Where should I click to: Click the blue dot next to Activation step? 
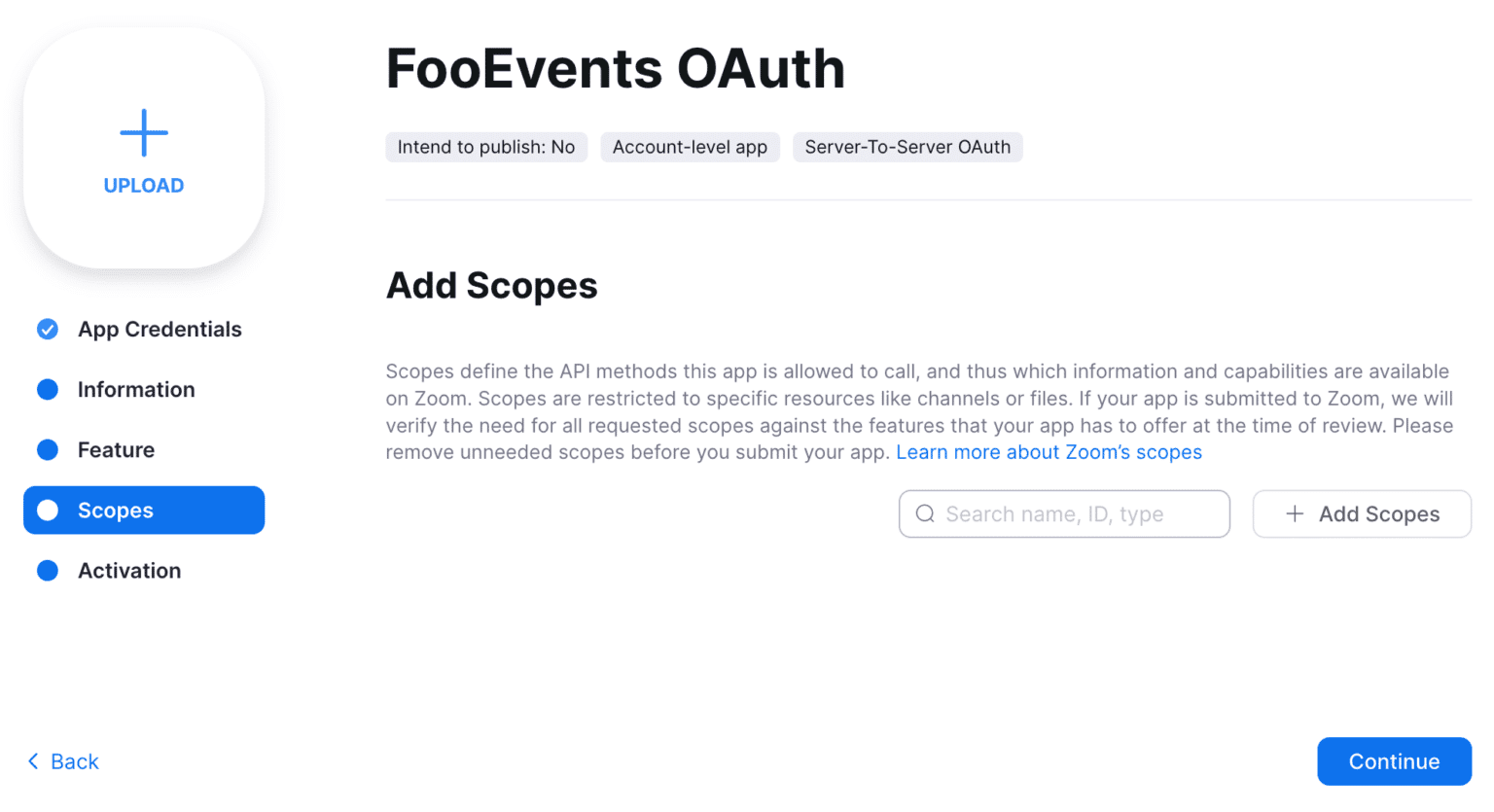(47, 570)
